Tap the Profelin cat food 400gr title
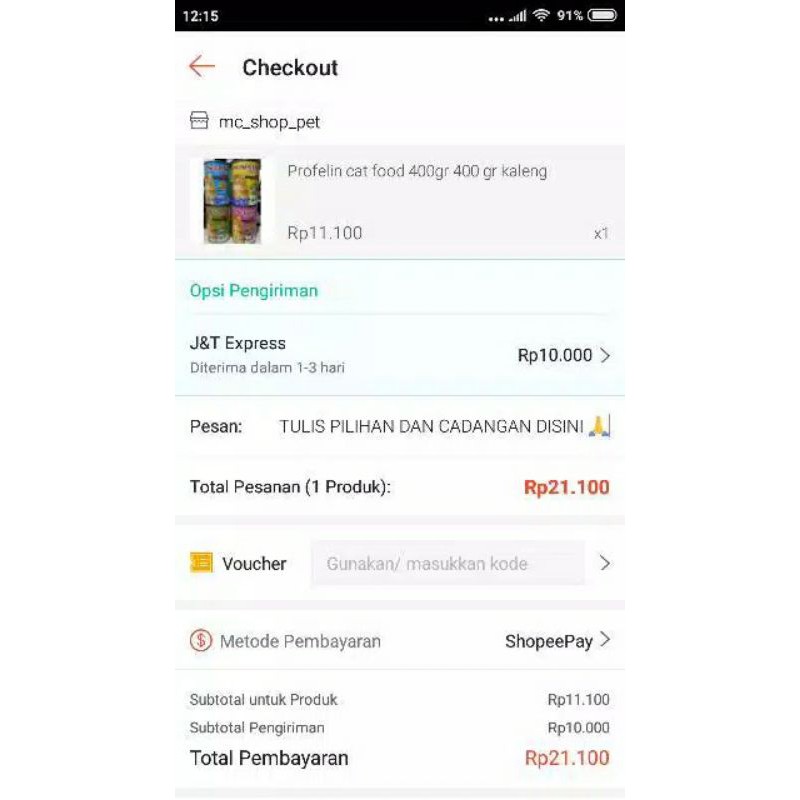 coord(417,171)
